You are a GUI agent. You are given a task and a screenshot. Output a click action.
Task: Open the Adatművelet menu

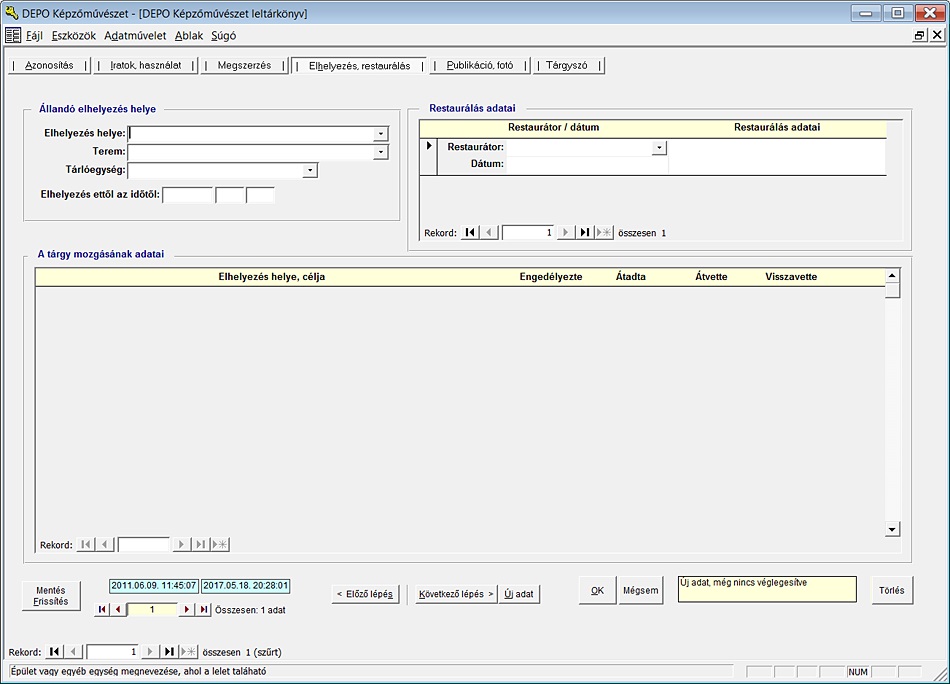click(x=135, y=35)
